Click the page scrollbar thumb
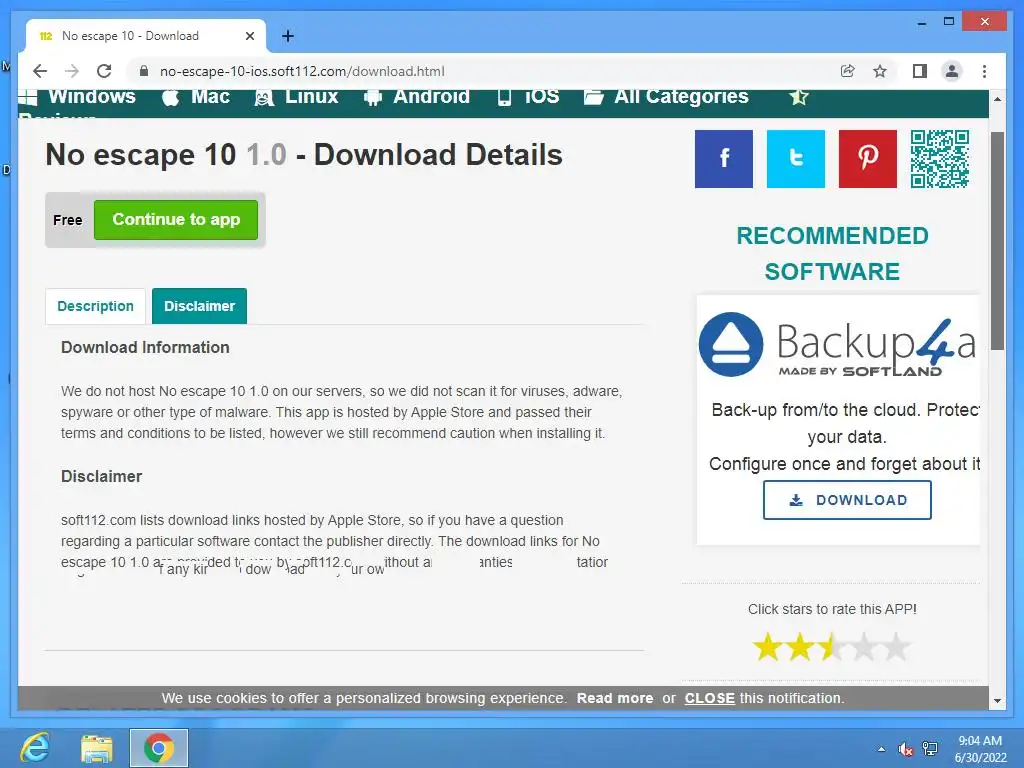Screen dimensions: 1024x768 click(x=997, y=241)
